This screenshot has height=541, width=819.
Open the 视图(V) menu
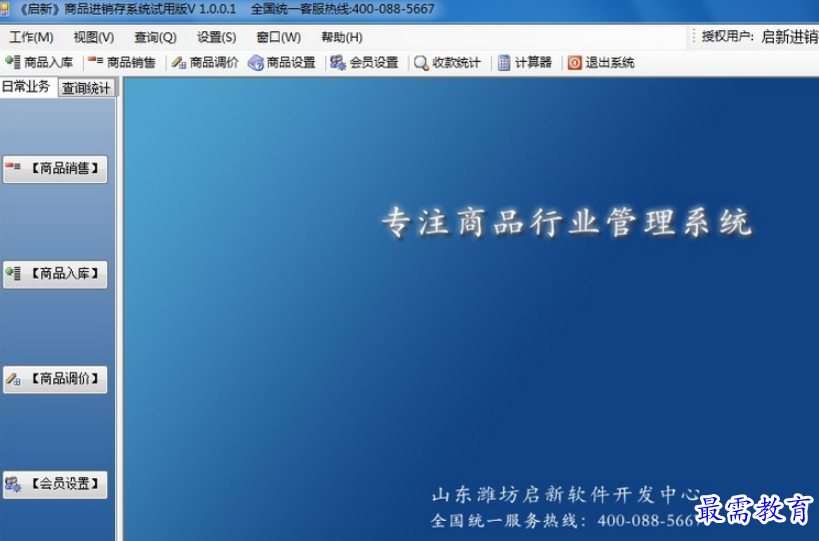tap(93, 37)
